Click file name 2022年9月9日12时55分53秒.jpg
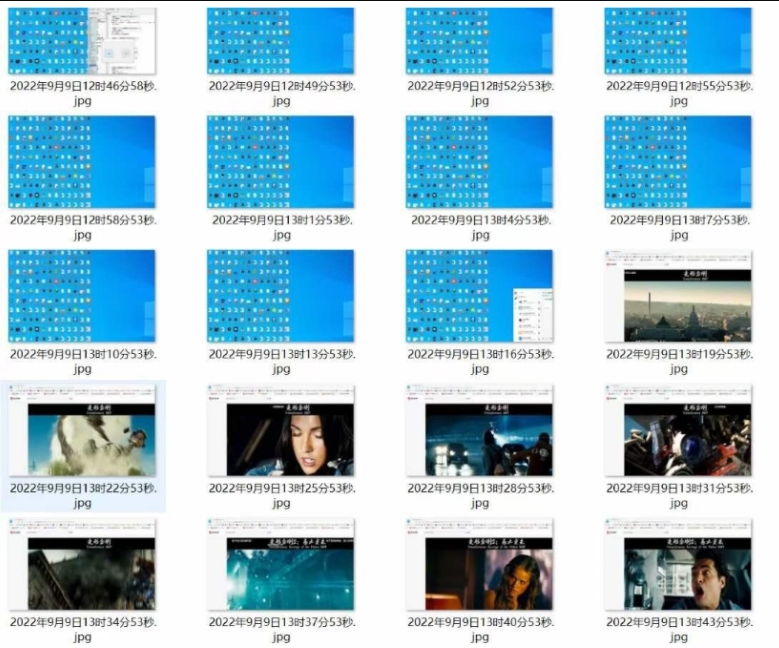This screenshot has width=779, height=648. (x=679, y=93)
